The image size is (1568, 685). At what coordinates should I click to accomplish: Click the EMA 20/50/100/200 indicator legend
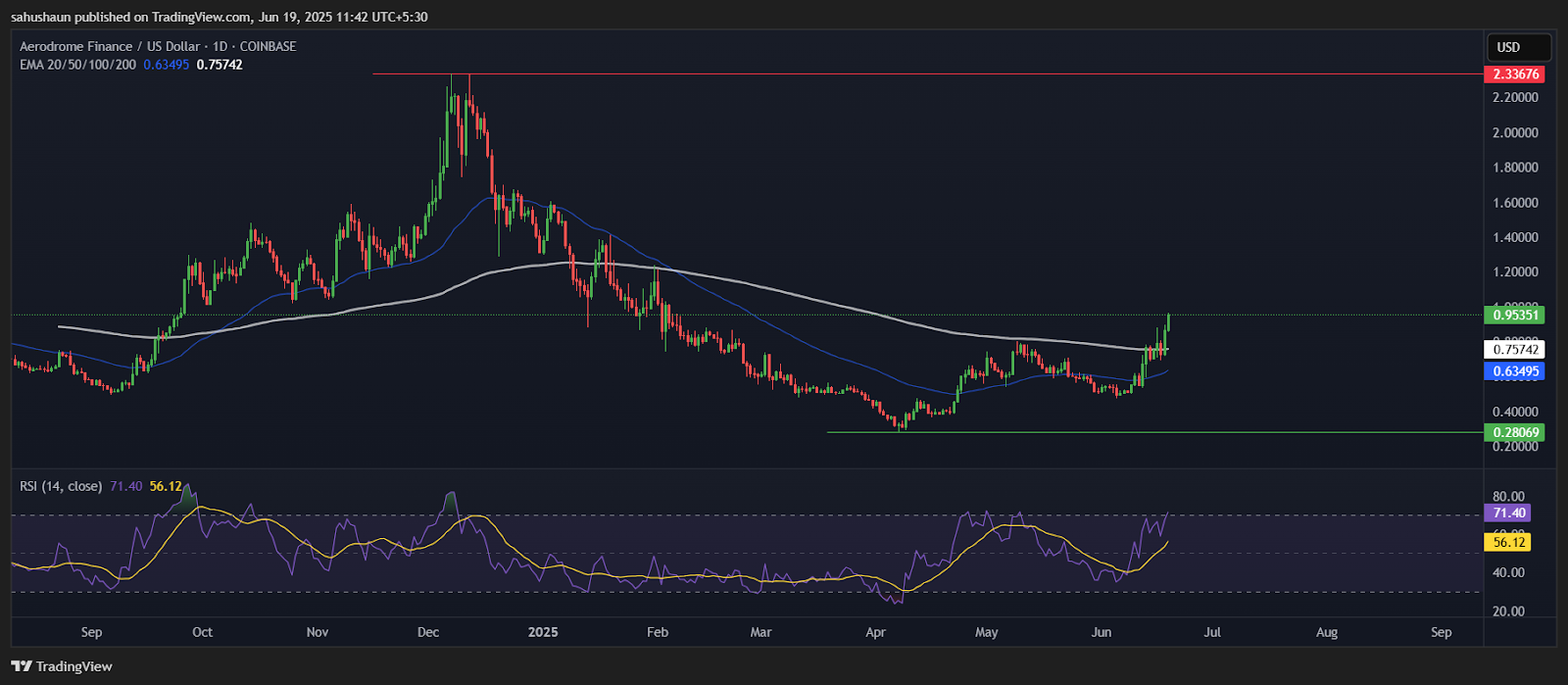tap(78, 65)
